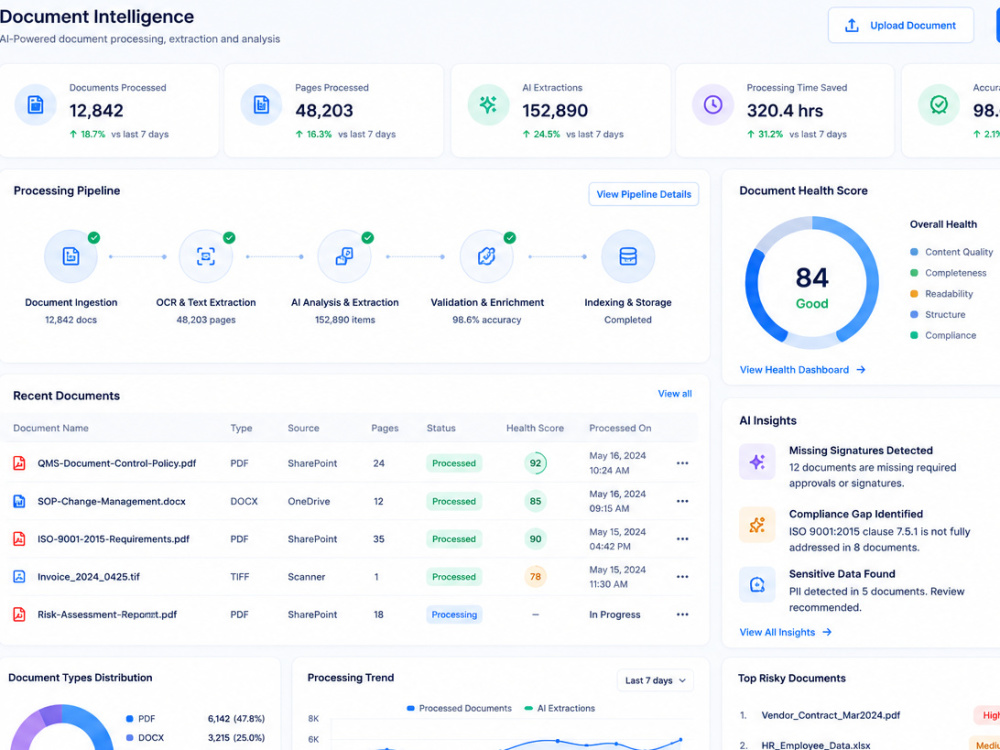Click the health score 78 circle
1000x750 pixels.
535,577
